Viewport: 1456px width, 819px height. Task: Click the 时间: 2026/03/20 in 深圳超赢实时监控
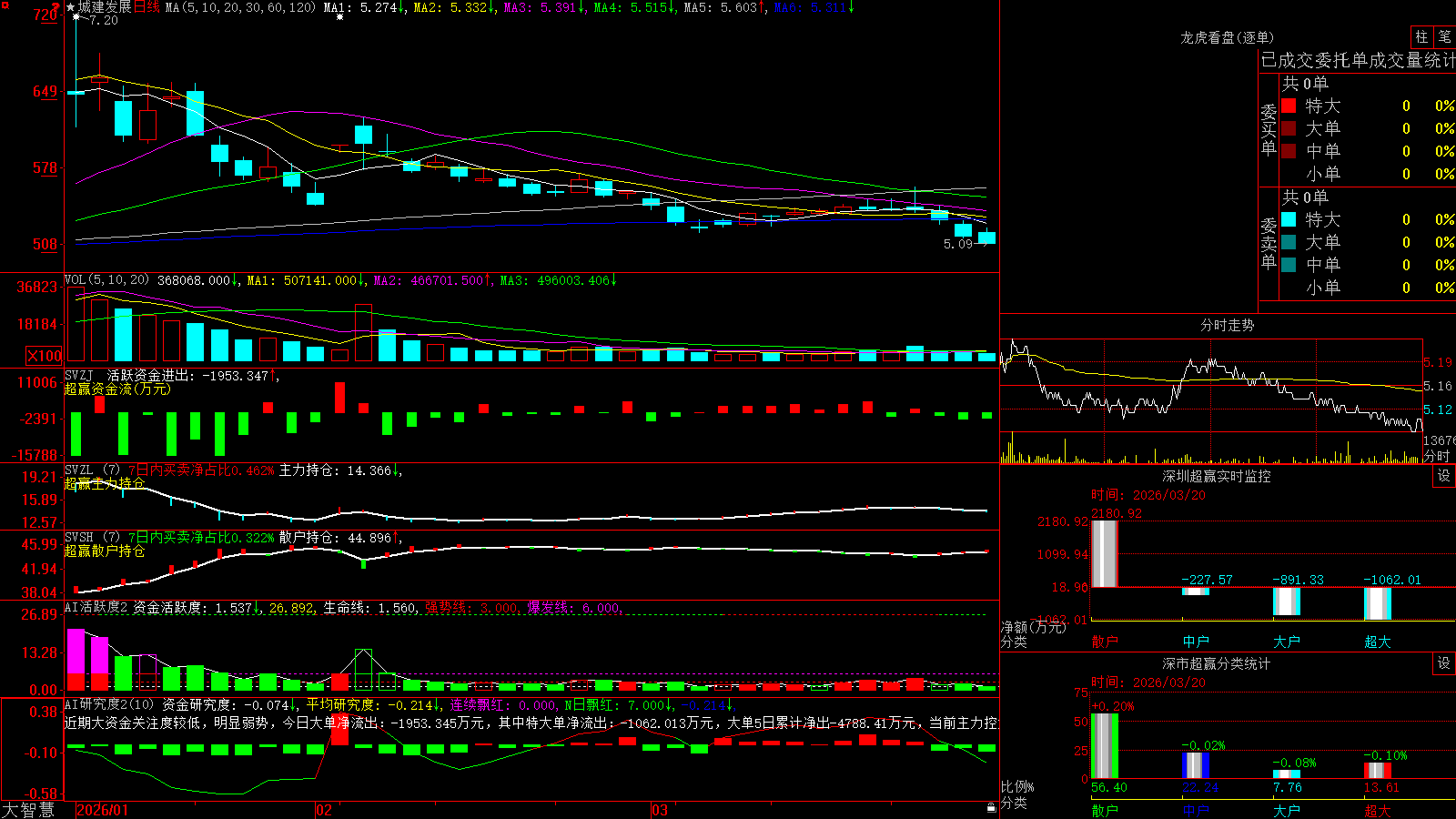tap(1148, 495)
